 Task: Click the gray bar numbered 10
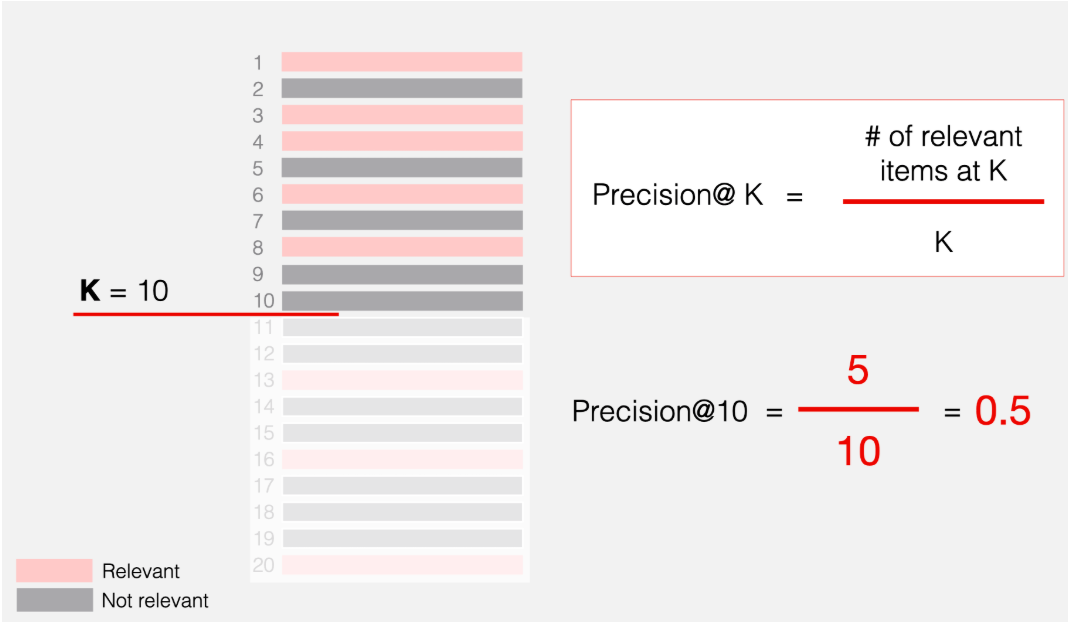pos(401,300)
